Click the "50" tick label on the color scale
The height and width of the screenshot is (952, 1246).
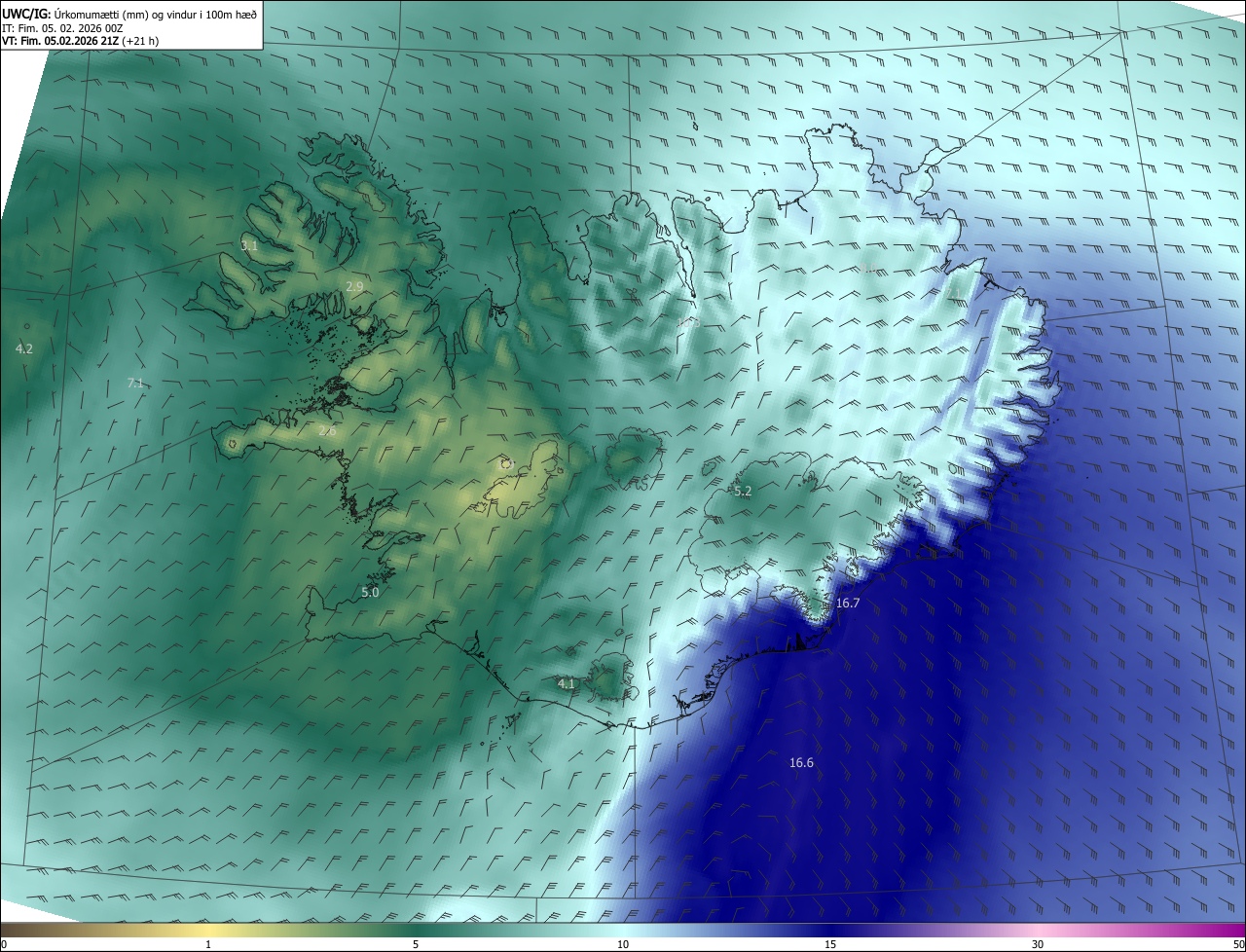click(x=1238, y=945)
